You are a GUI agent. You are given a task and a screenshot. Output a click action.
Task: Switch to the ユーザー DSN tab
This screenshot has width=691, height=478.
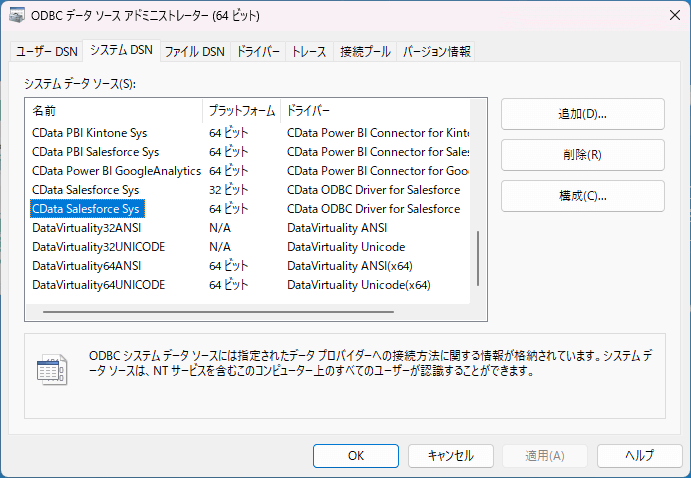[47, 51]
